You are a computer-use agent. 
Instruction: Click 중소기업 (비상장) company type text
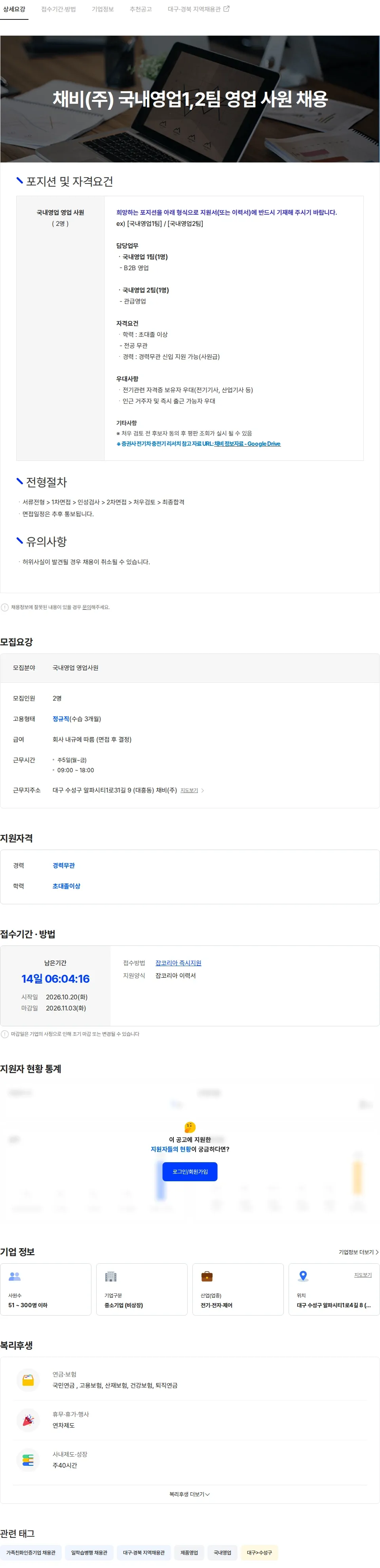123,1305
